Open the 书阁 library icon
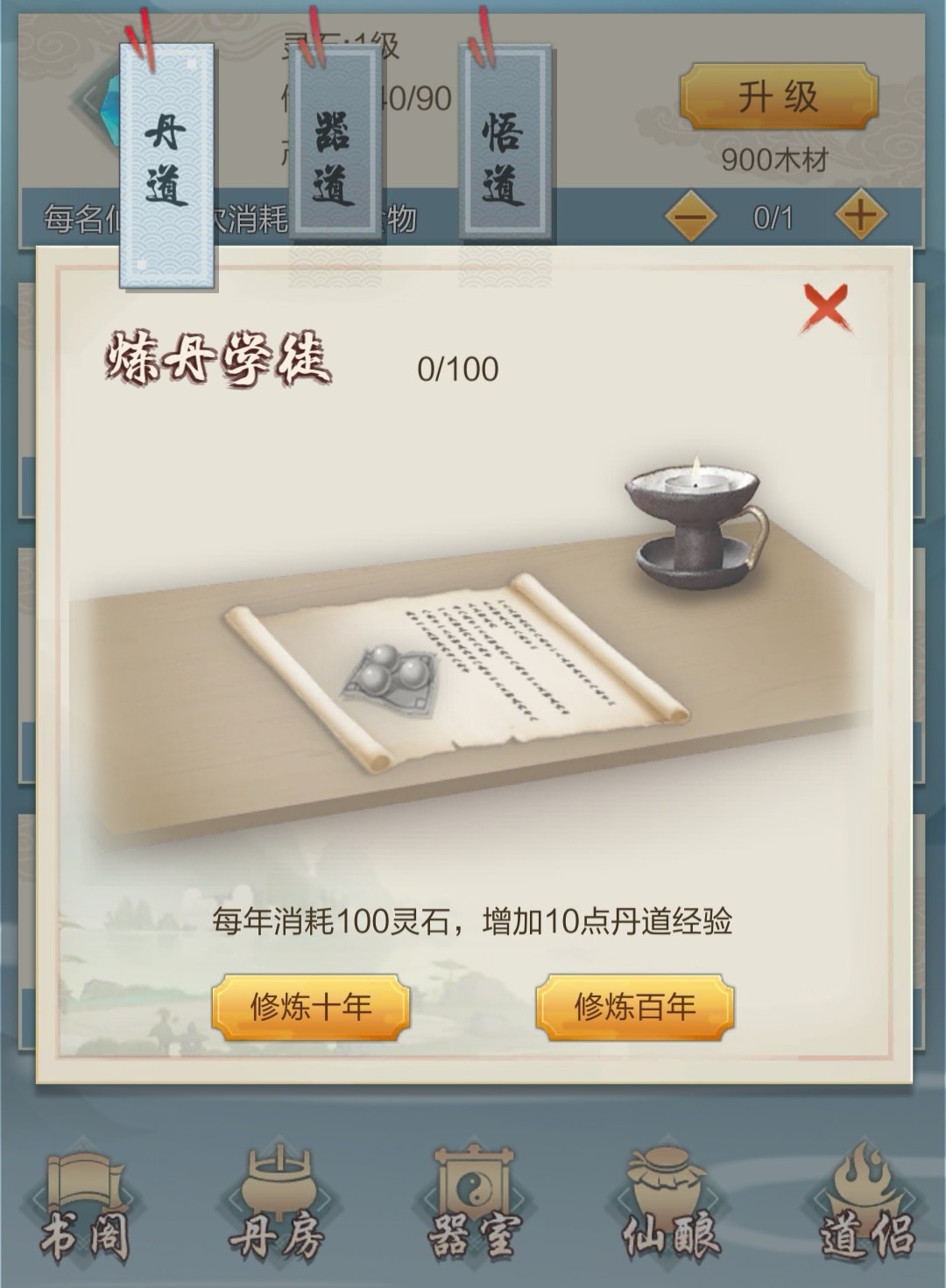946x1288 pixels. point(84,1207)
